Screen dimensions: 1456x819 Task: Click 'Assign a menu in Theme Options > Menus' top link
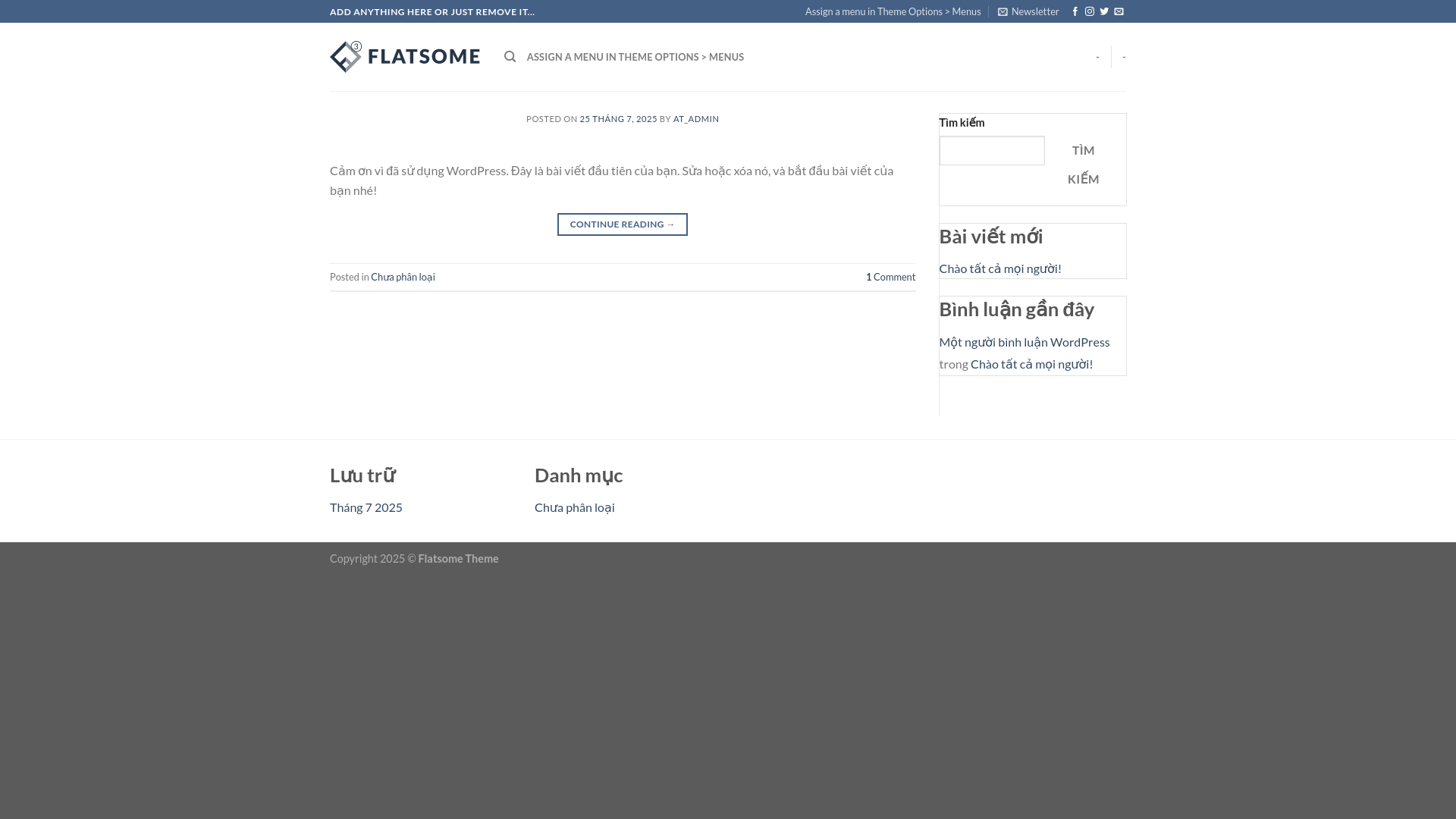pos(893,11)
